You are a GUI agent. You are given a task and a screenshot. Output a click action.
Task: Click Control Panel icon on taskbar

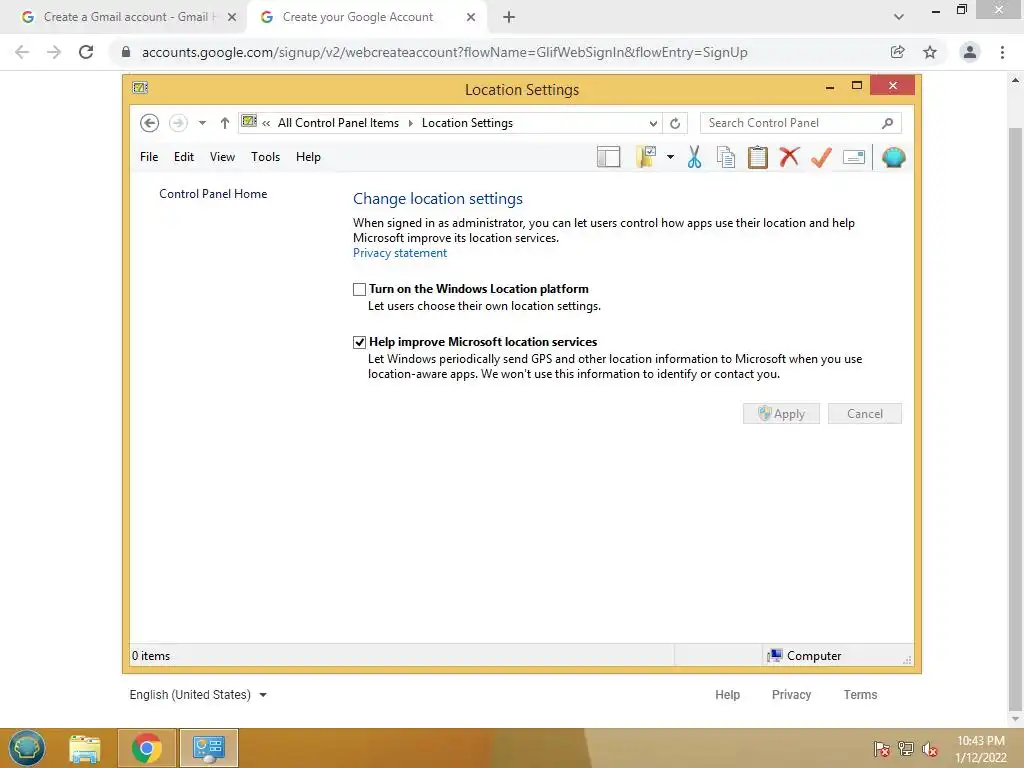[x=208, y=748]
